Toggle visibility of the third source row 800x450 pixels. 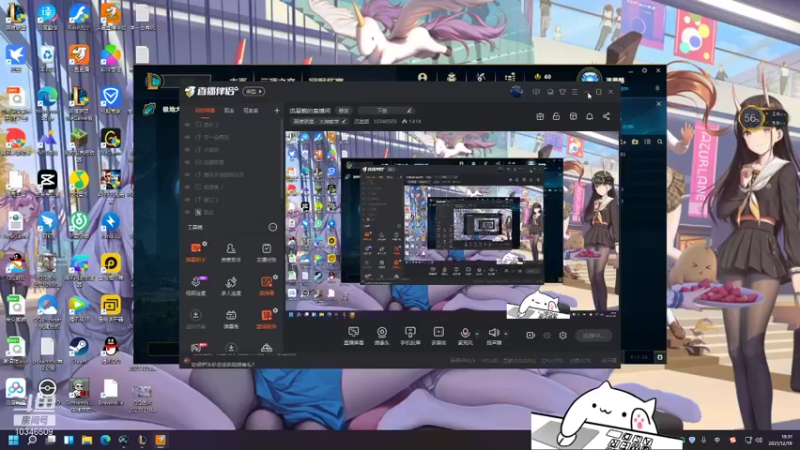point(187,149)
